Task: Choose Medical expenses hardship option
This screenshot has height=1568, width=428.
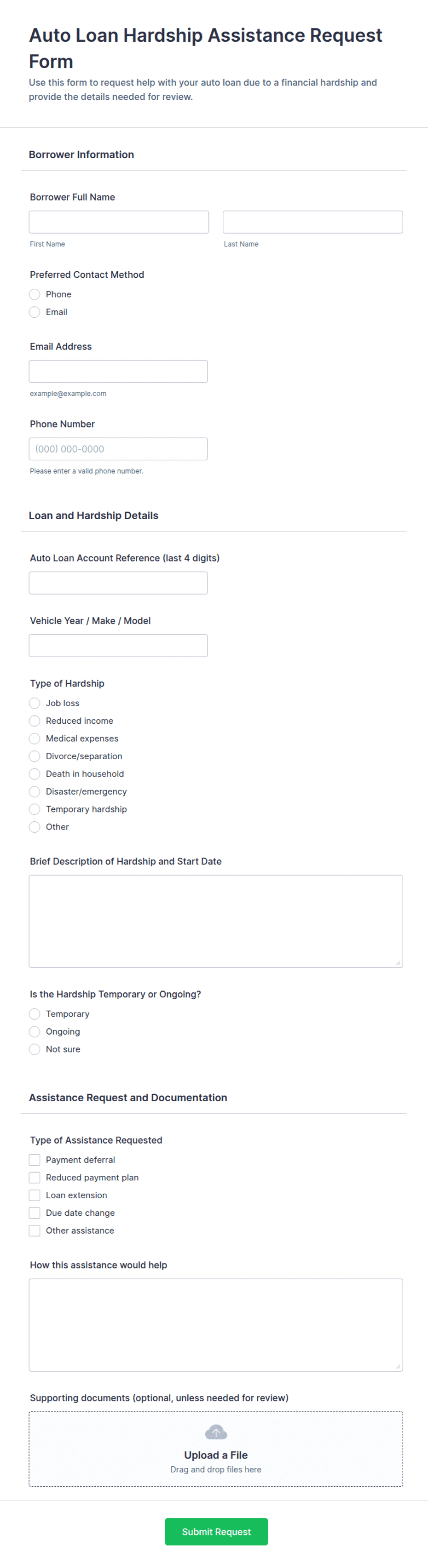Action: [x=35, y=738]
